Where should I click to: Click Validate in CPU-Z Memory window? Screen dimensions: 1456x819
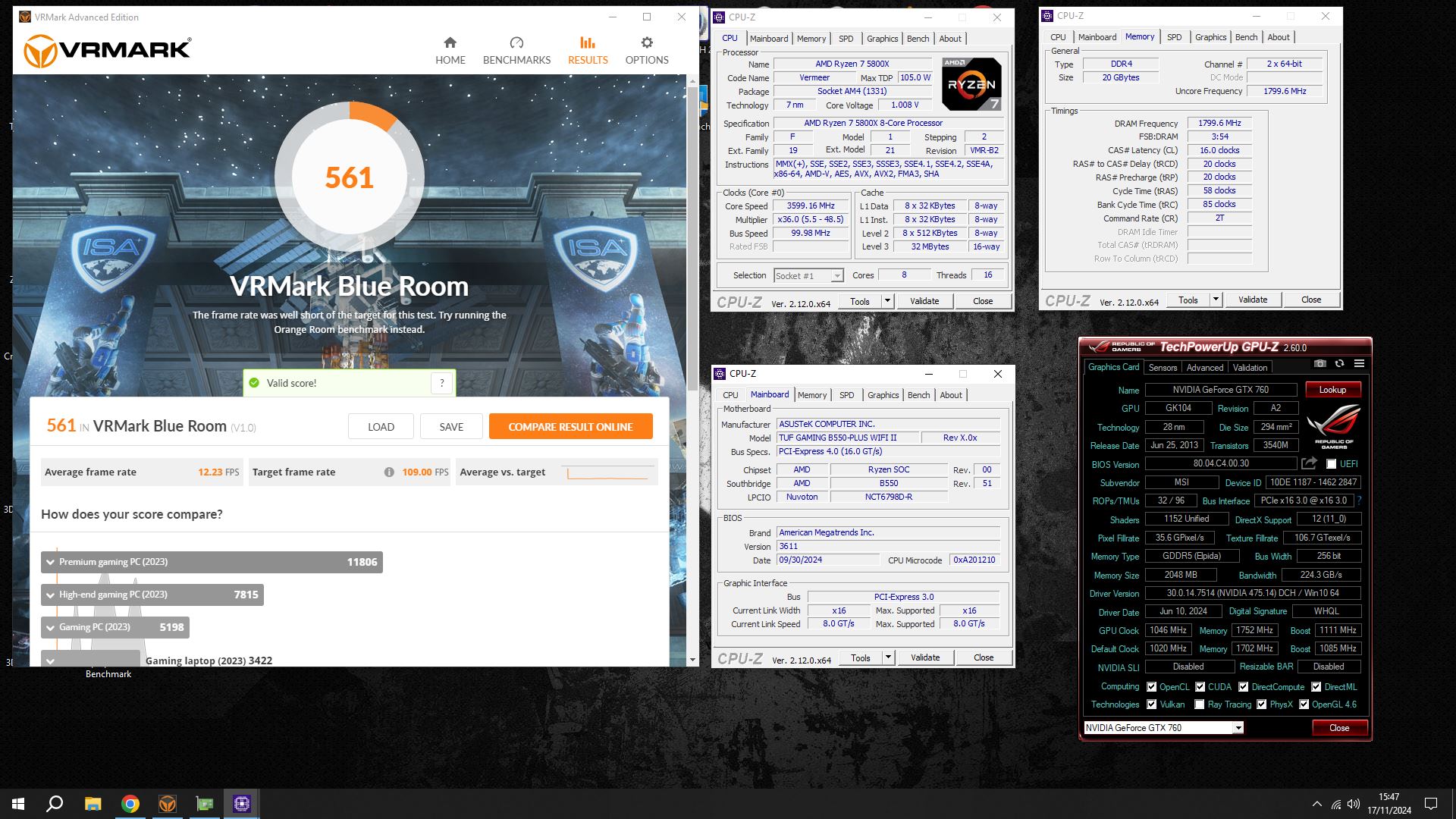coord(1253,300)
